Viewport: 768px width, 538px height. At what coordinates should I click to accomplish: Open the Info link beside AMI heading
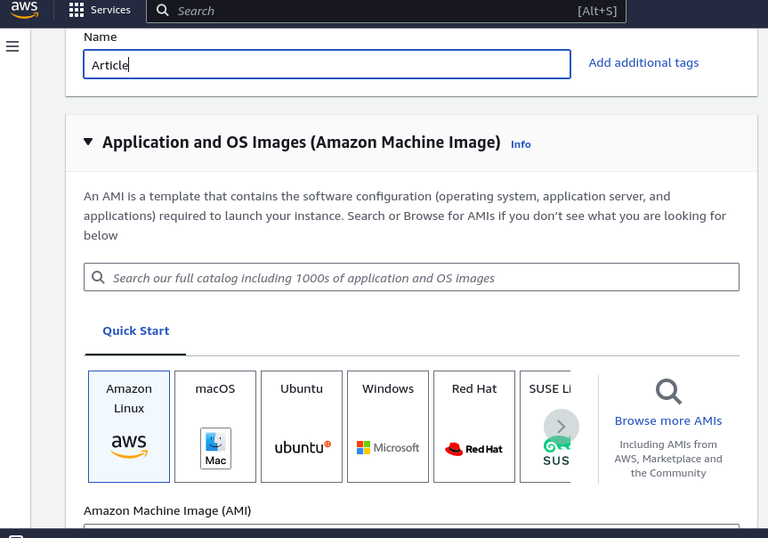click(520, 144)
